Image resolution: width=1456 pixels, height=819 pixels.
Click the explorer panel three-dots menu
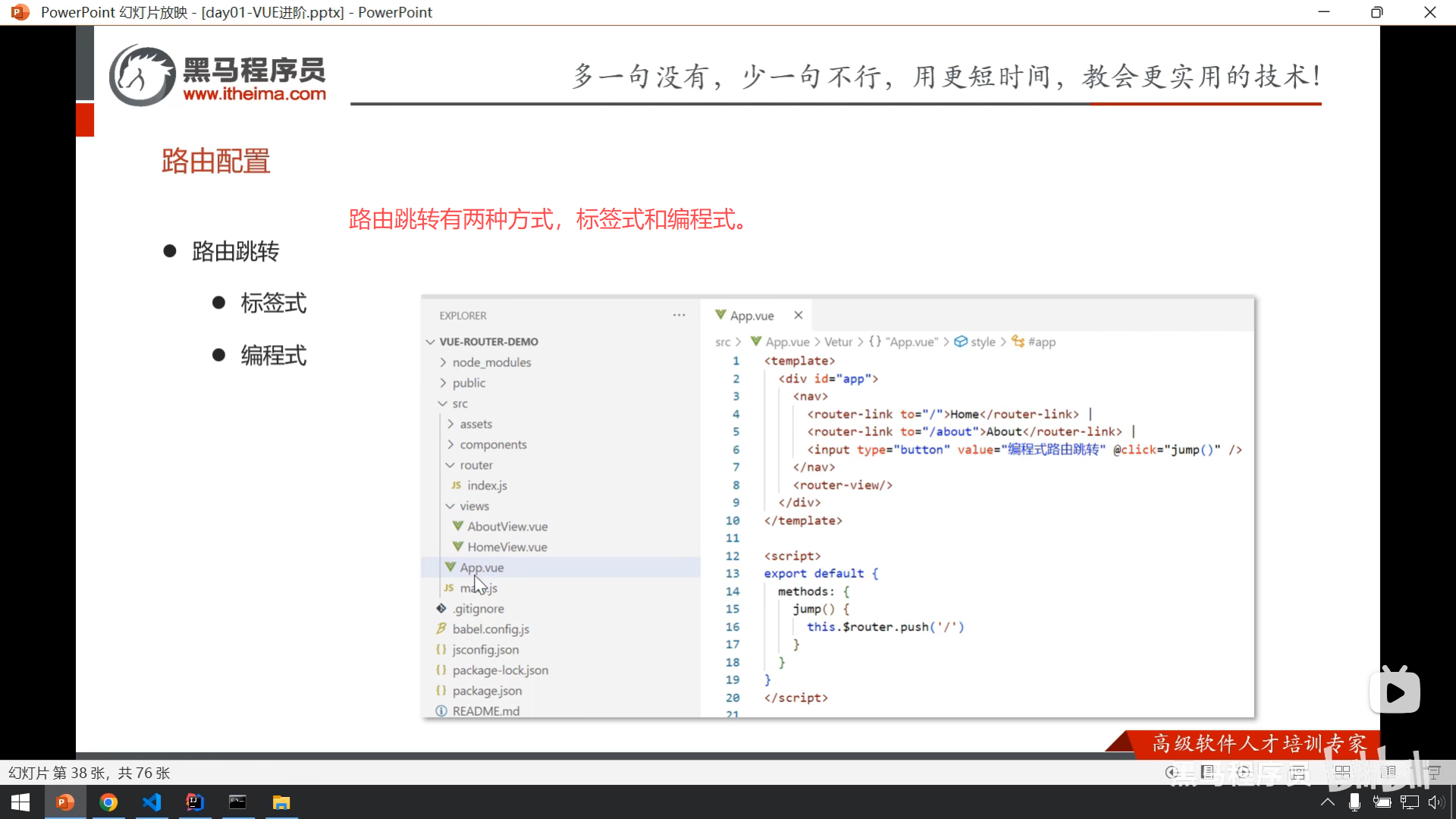[679, 315]
